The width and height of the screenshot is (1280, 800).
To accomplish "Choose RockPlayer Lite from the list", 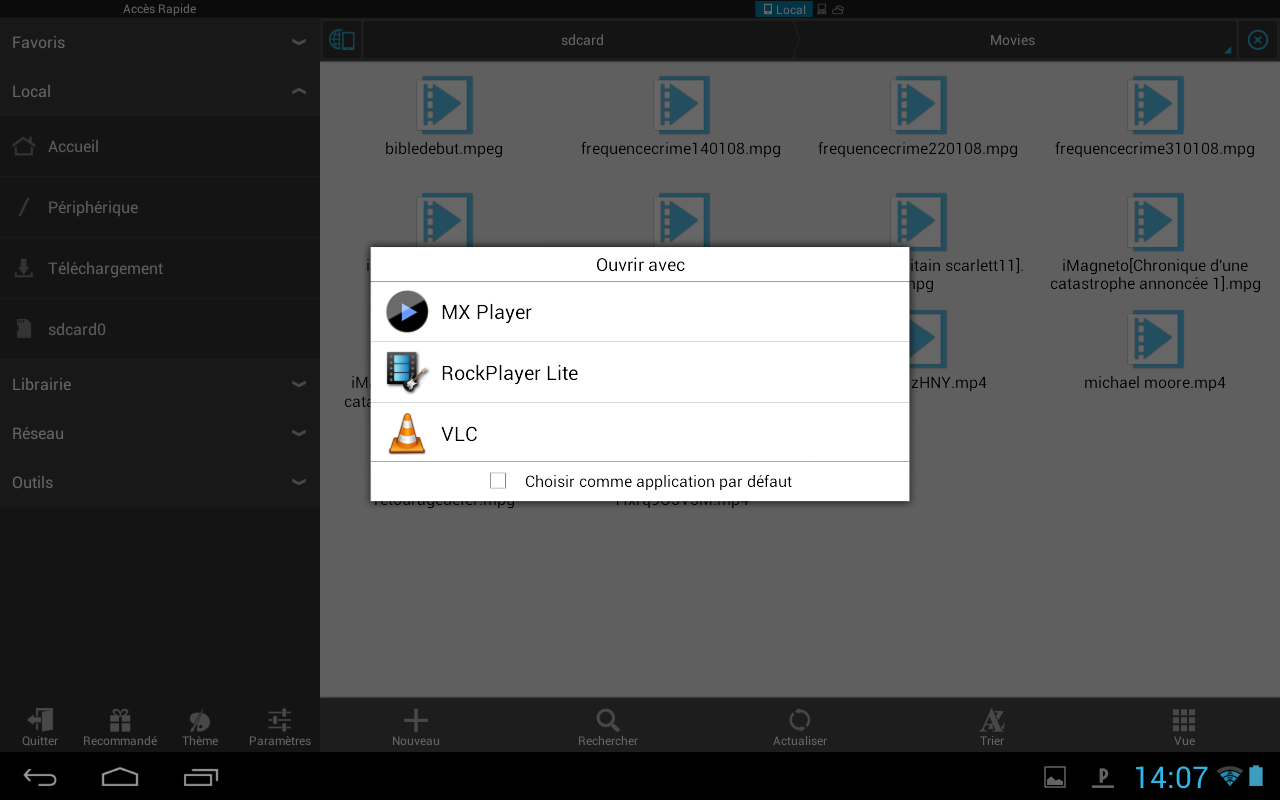I will (640, 373).
